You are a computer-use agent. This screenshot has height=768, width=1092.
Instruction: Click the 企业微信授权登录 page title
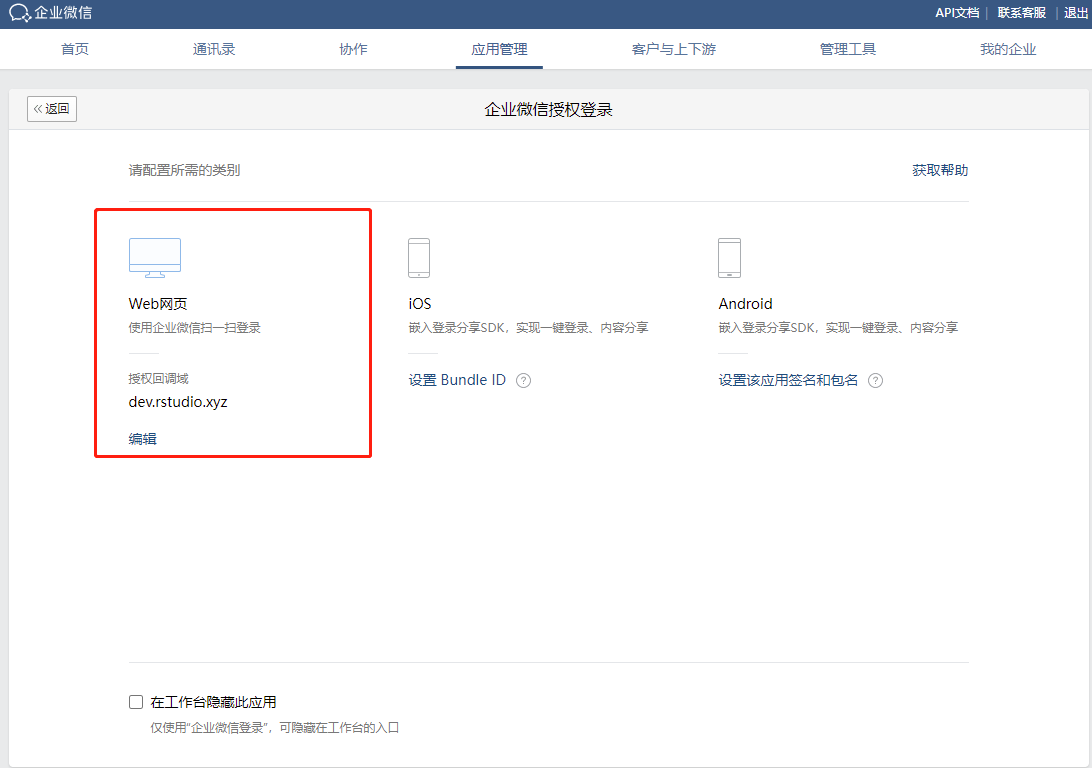(548, 109)
